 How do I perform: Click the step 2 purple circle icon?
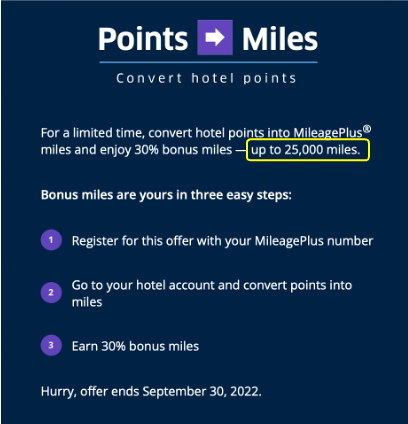tap(51, 293)
